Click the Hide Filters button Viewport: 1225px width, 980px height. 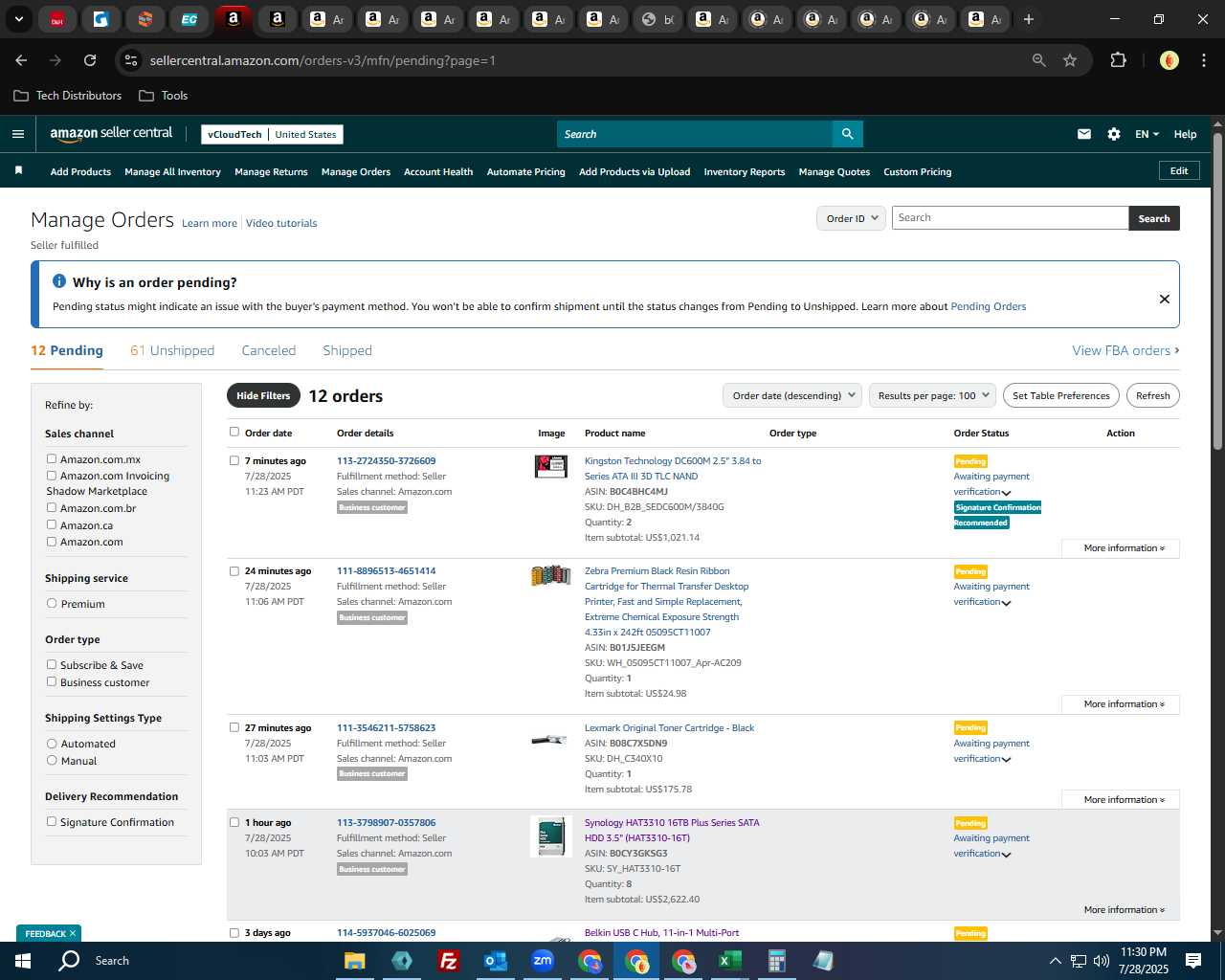(x=263, y=395)
